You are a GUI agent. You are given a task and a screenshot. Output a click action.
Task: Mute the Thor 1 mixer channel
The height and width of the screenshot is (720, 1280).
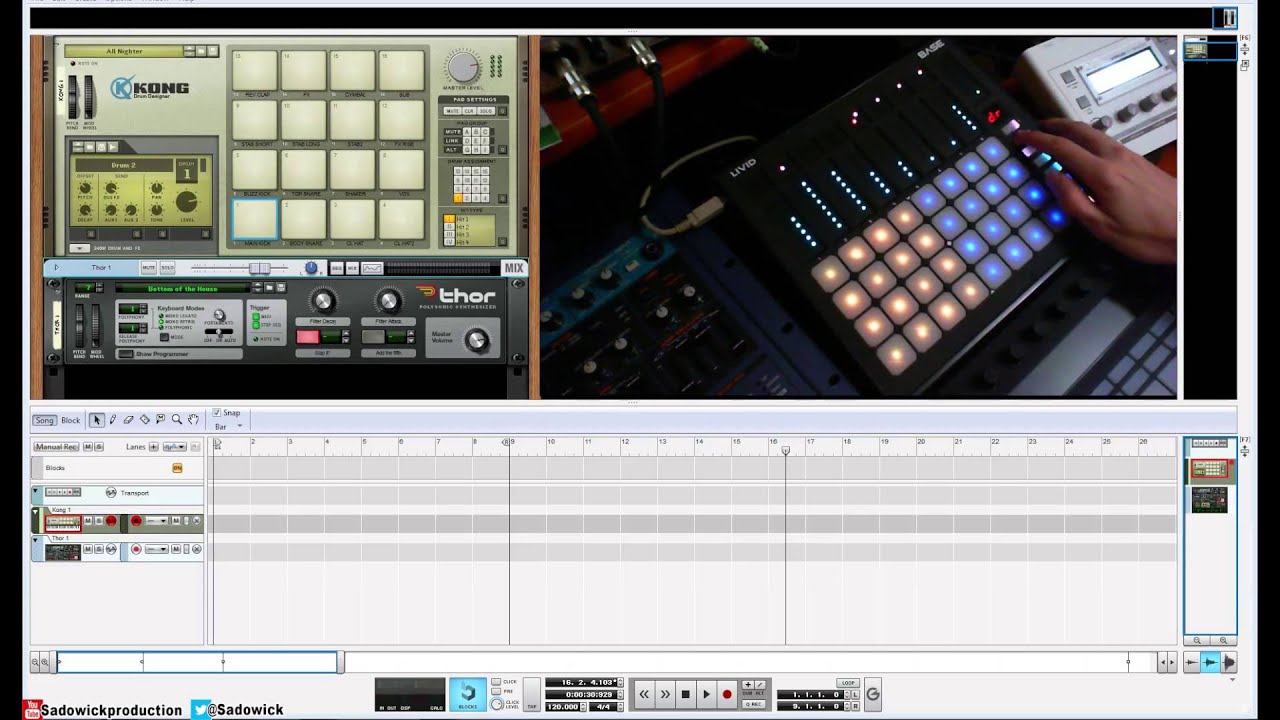point(148,268)
